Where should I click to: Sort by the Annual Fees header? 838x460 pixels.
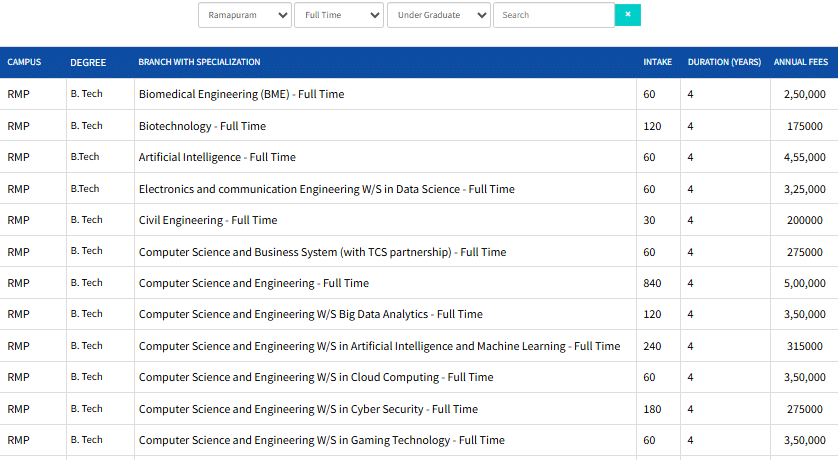(800, 62)
